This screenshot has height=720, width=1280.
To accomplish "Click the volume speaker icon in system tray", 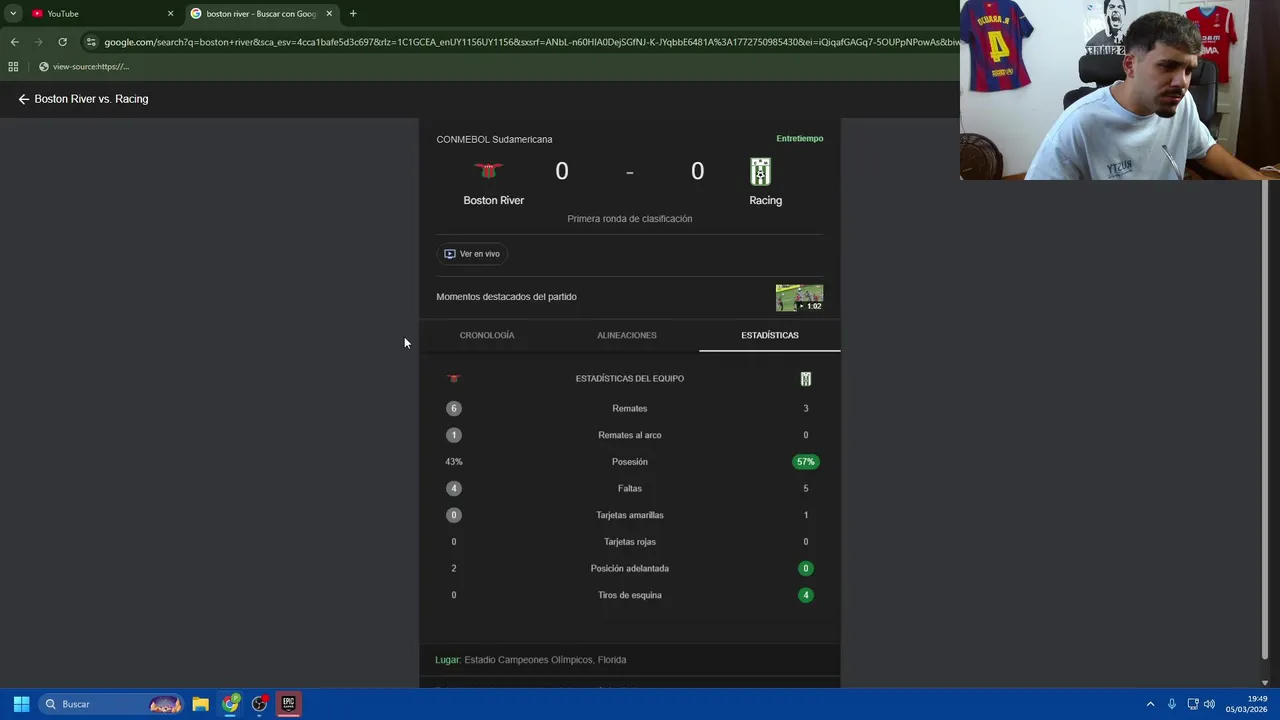I will pos(1209,704).
